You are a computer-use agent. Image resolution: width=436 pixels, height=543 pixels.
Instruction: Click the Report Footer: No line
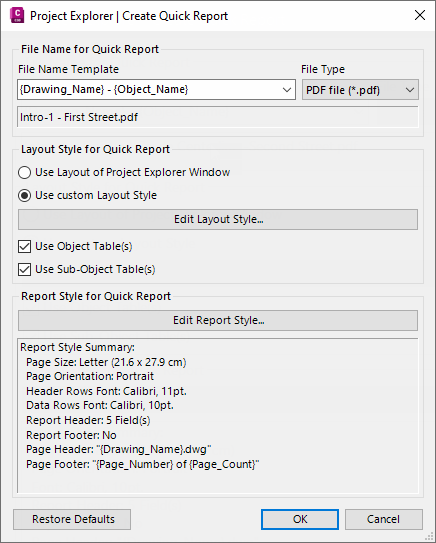71,435
